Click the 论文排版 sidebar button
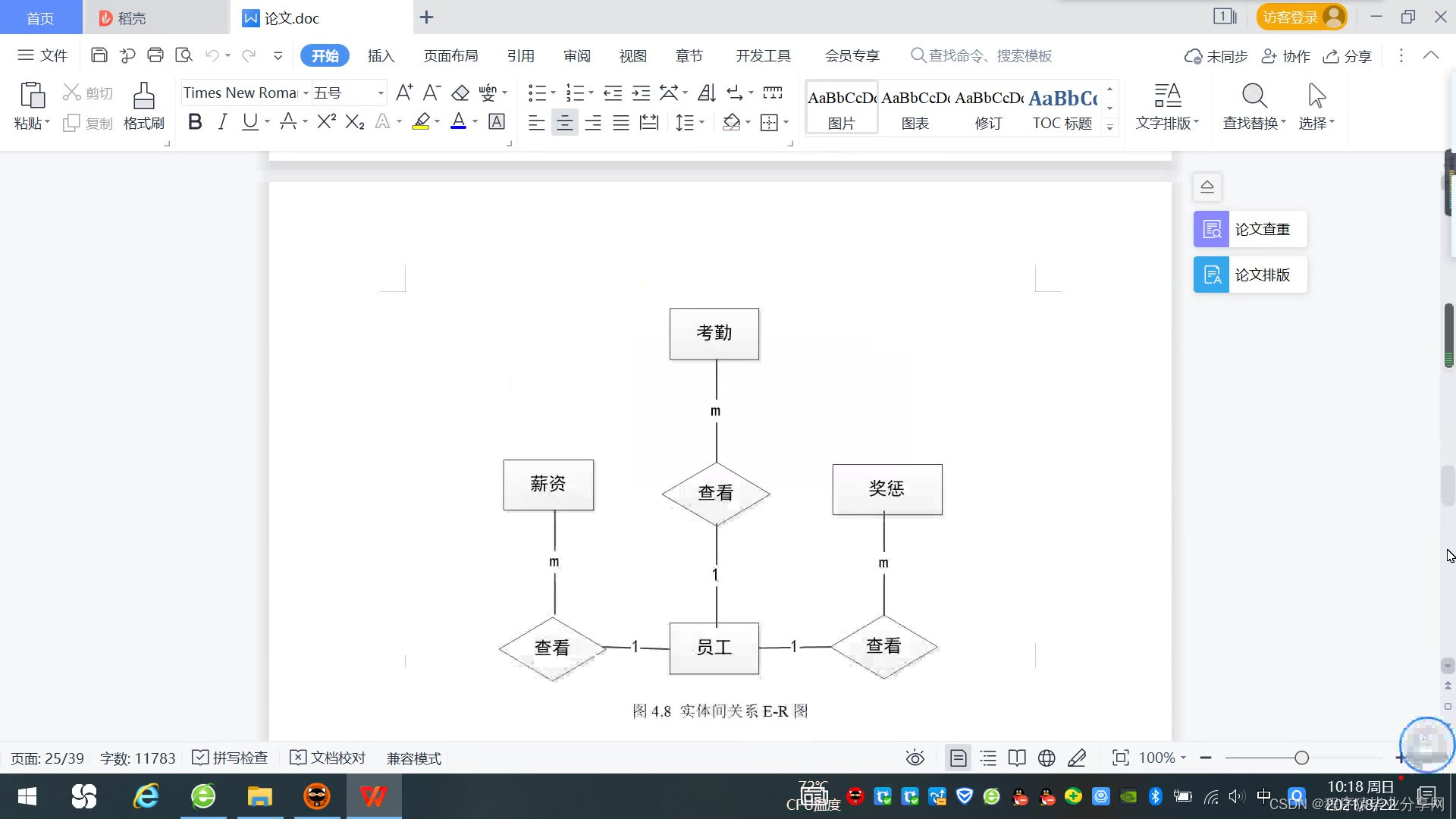This screenshot has height=819, width=1456. 1250,275
